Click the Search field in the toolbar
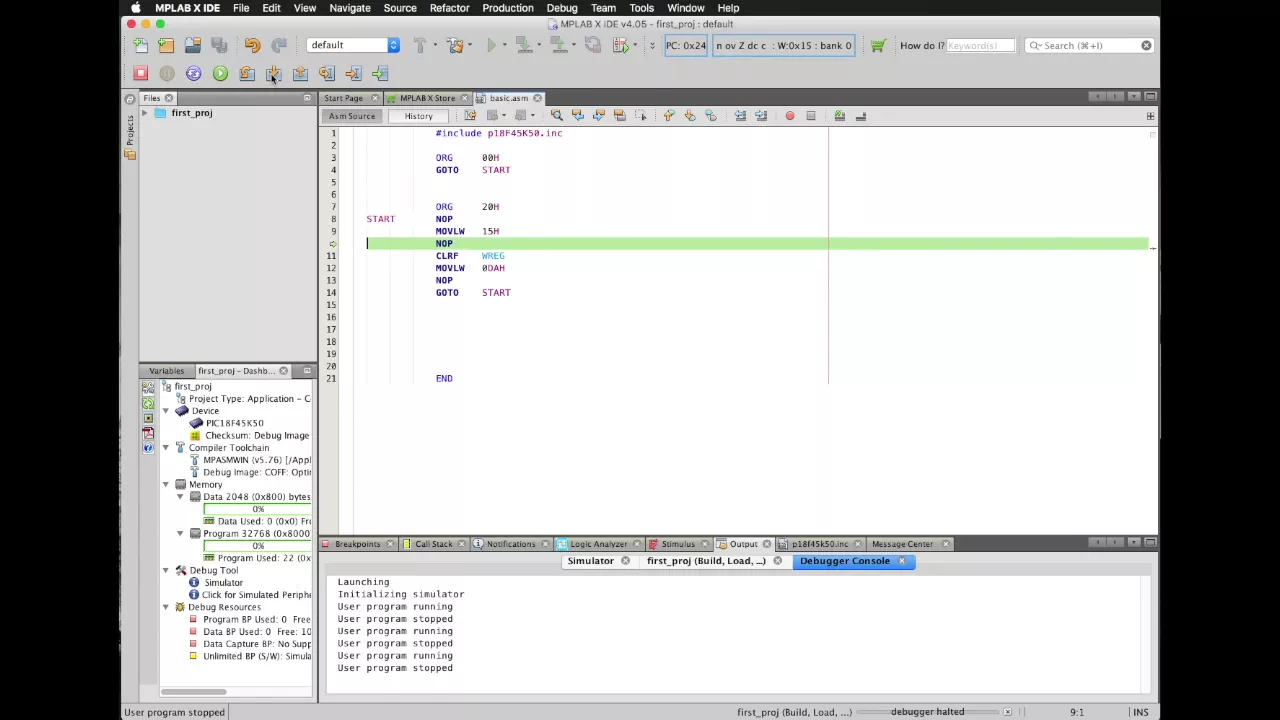The width and height of the screenshot is (1280, 720). [1088, 45]
